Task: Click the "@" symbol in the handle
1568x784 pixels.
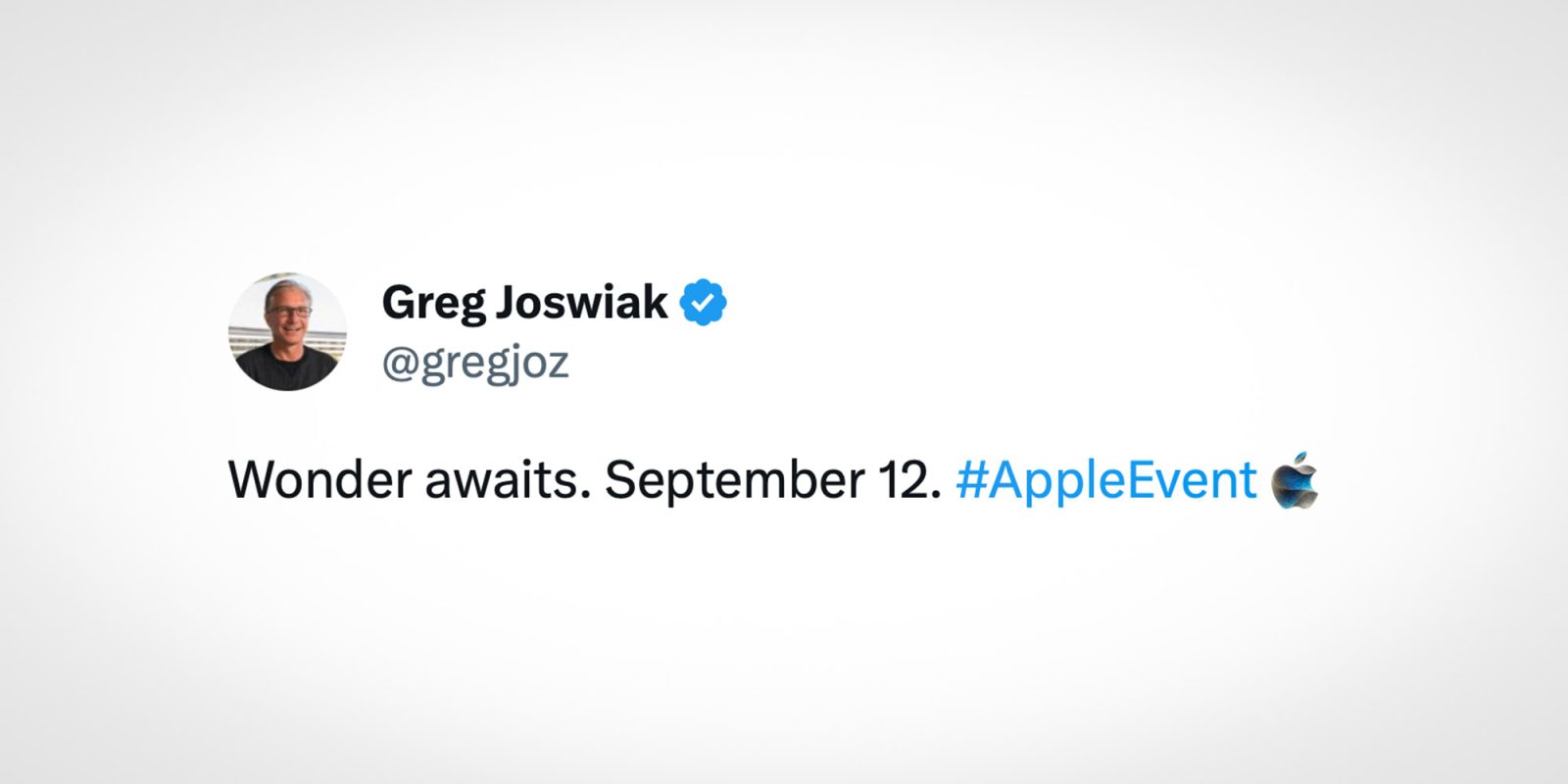Action: 401,364
